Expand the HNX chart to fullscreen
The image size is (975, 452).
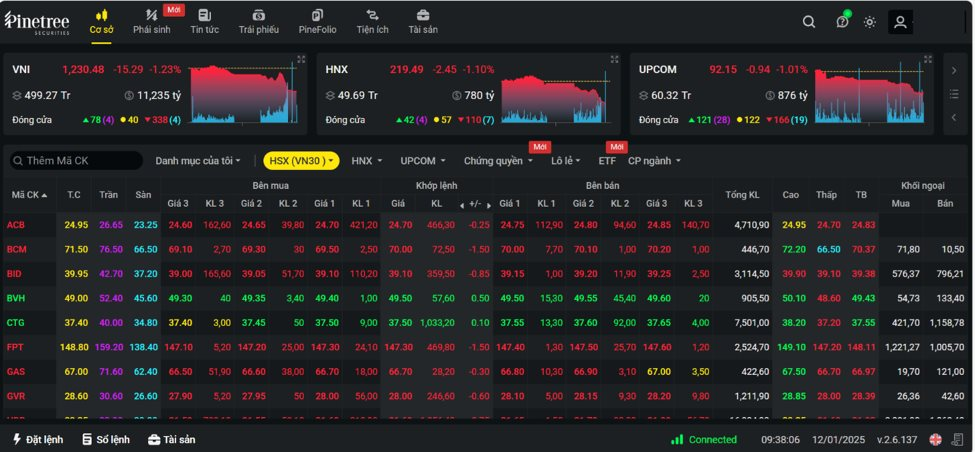[614, 60]
